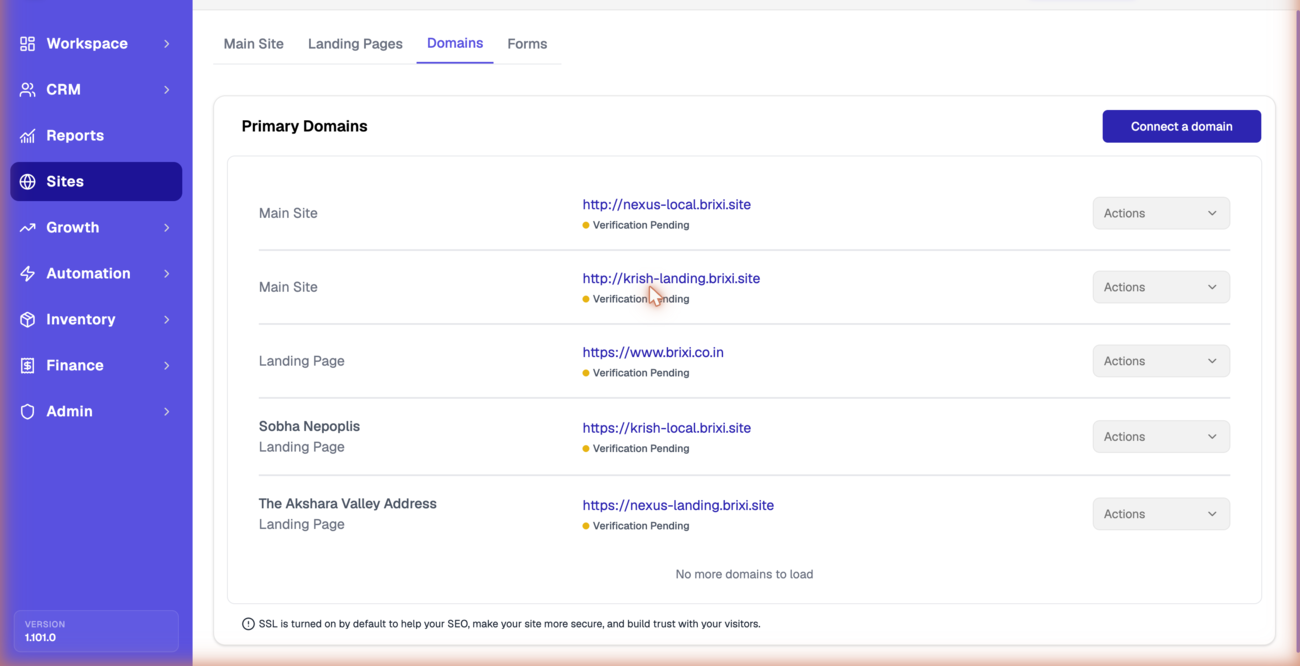Click the CRM people icon
This screenshot has width=1300, height=666.
[27, 90]
